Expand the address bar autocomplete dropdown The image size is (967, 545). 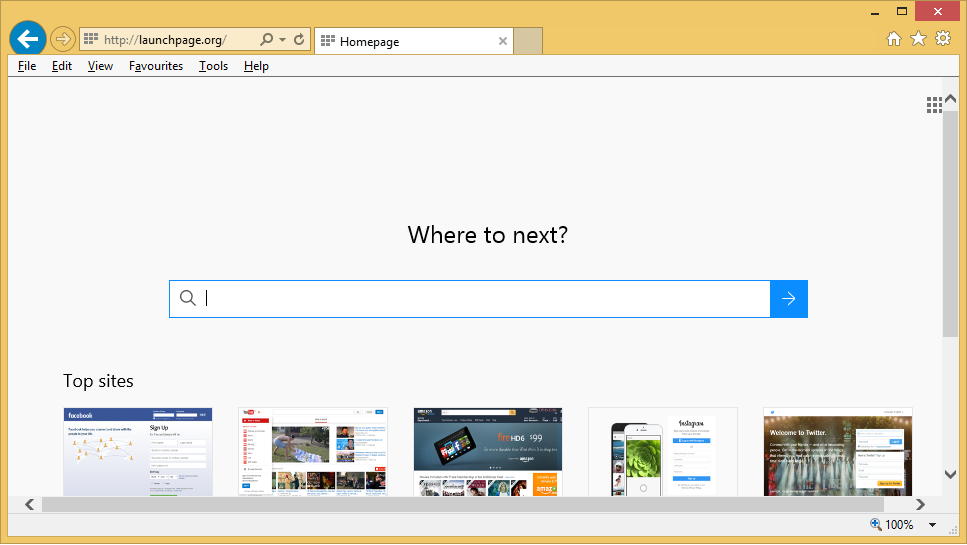click(x=283, y=40)
